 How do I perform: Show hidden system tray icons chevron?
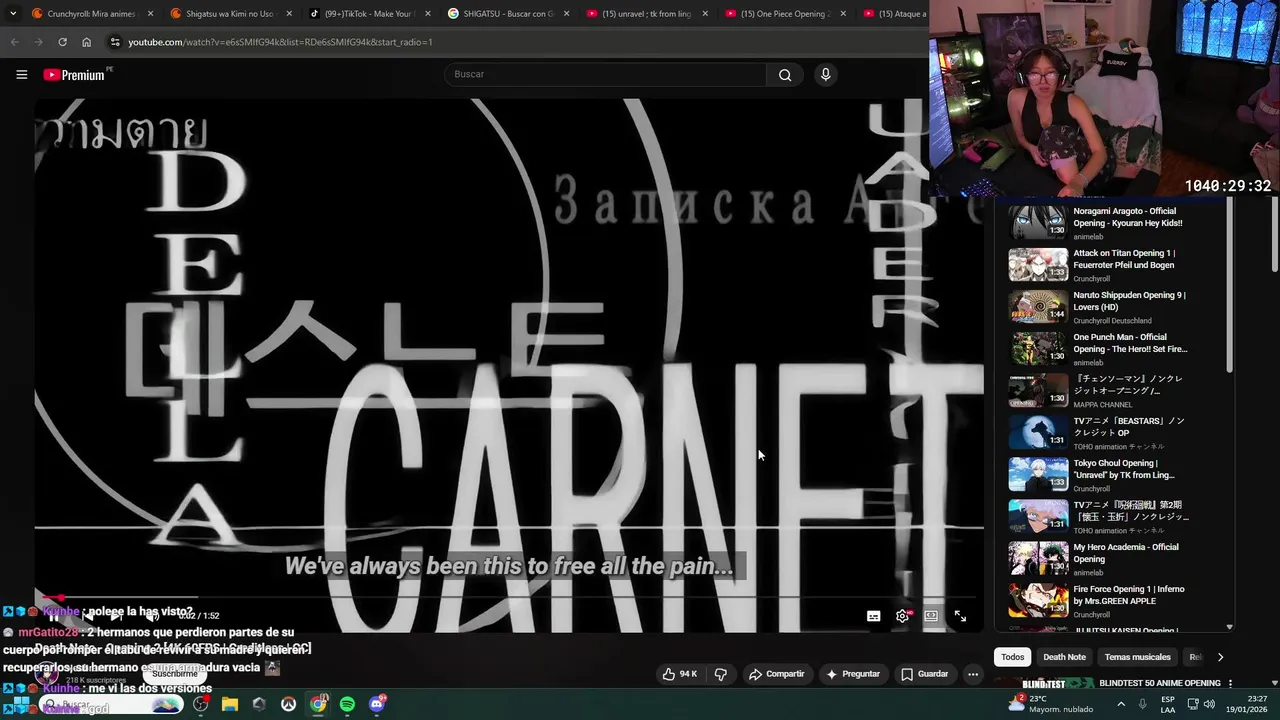(x=1120, y=704)
